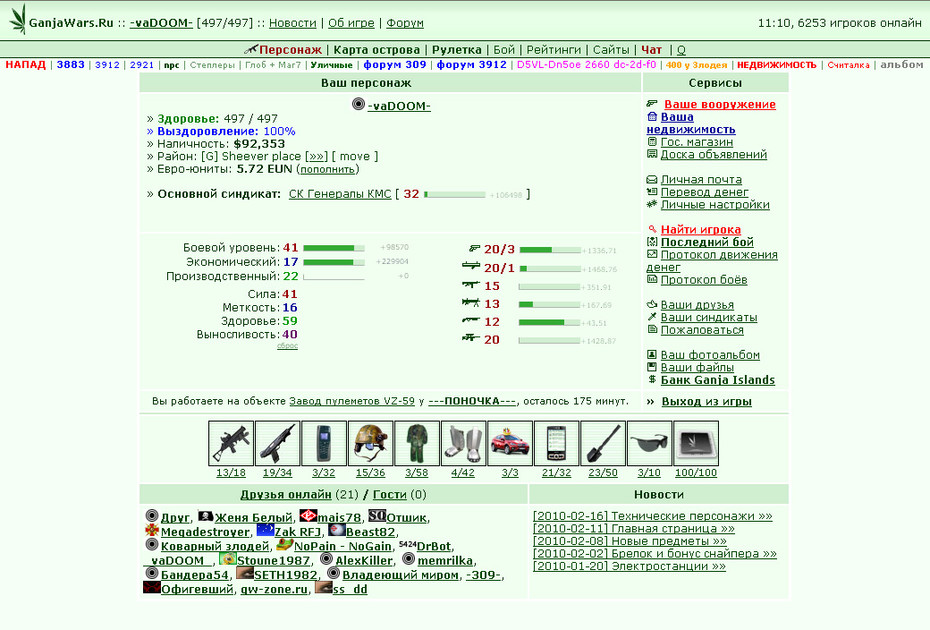This screenshot has width=930, height=630.
Task: Click the weapon skill icon beside 15
Action: pyautogui.click(x=471, y=285)
